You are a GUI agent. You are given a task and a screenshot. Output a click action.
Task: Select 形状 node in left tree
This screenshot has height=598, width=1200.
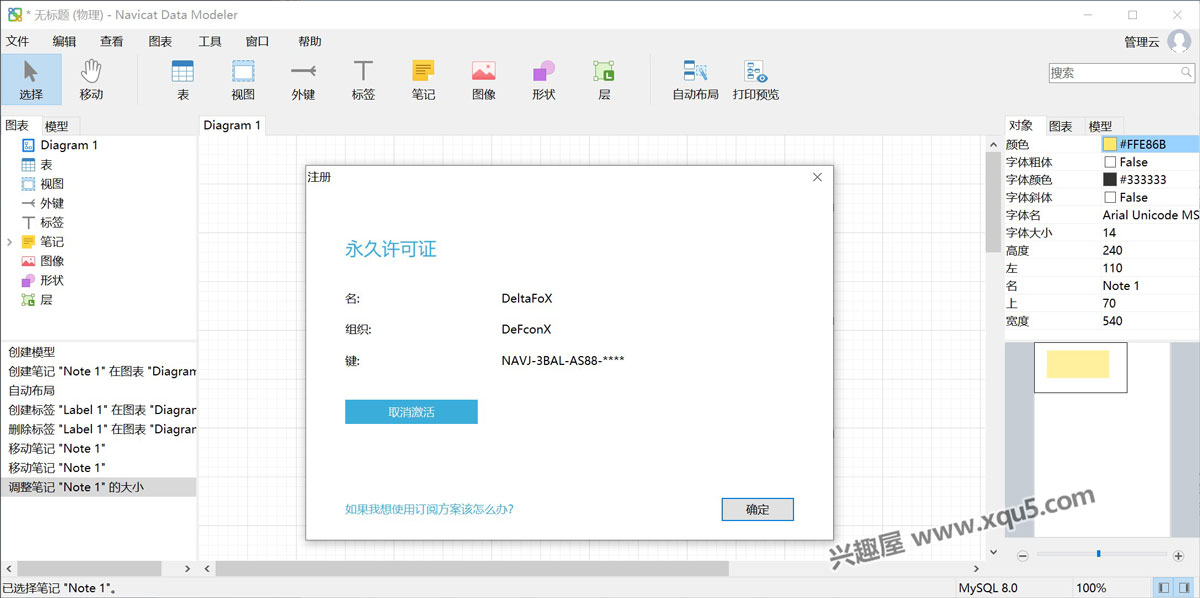point(52,280)
